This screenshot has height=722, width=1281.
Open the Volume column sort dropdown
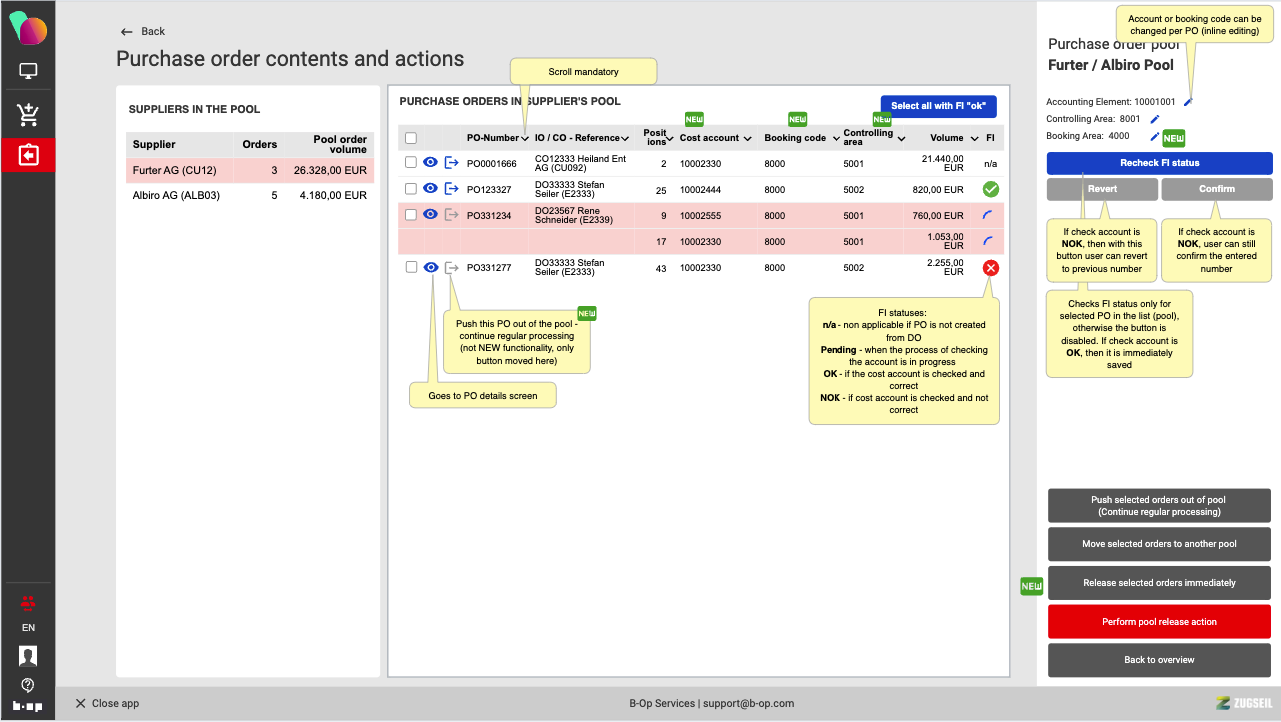(972, 139)
